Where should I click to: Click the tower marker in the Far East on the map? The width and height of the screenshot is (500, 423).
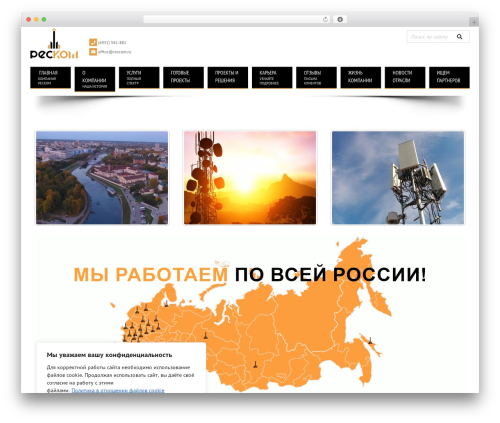[x=370, y=341]
